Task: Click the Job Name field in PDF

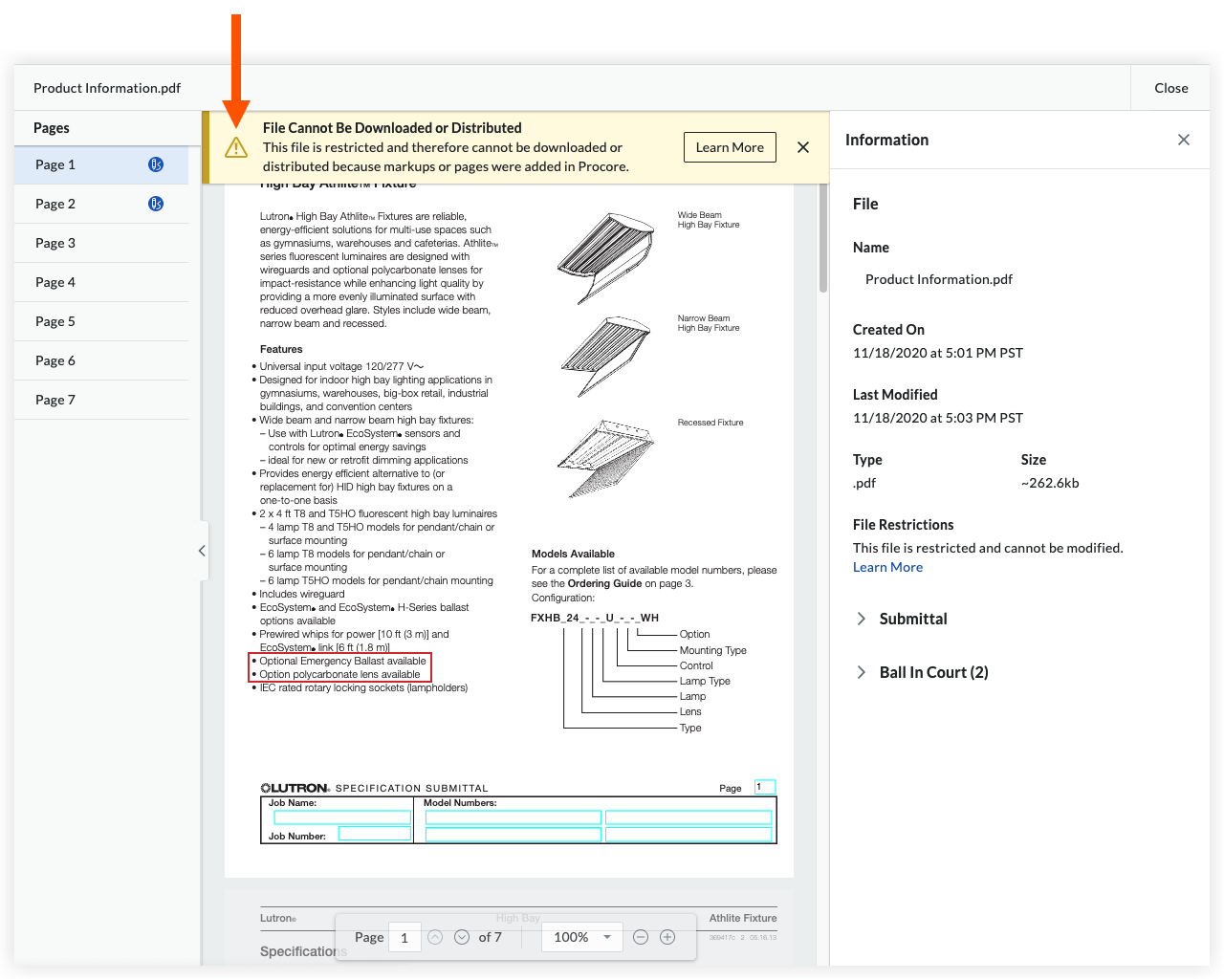Action: (342, 817)
